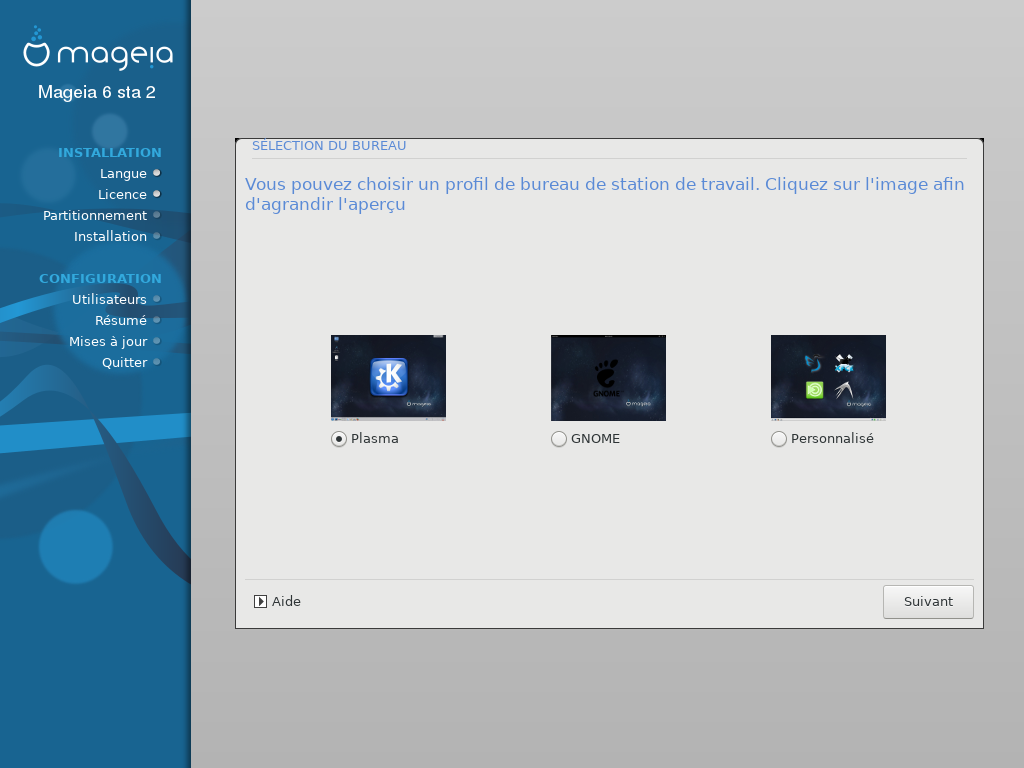Click the "INSTALLATION" sidebar heading
Viewport: 1024px width, 768px height.
click(x=110, y=152)
